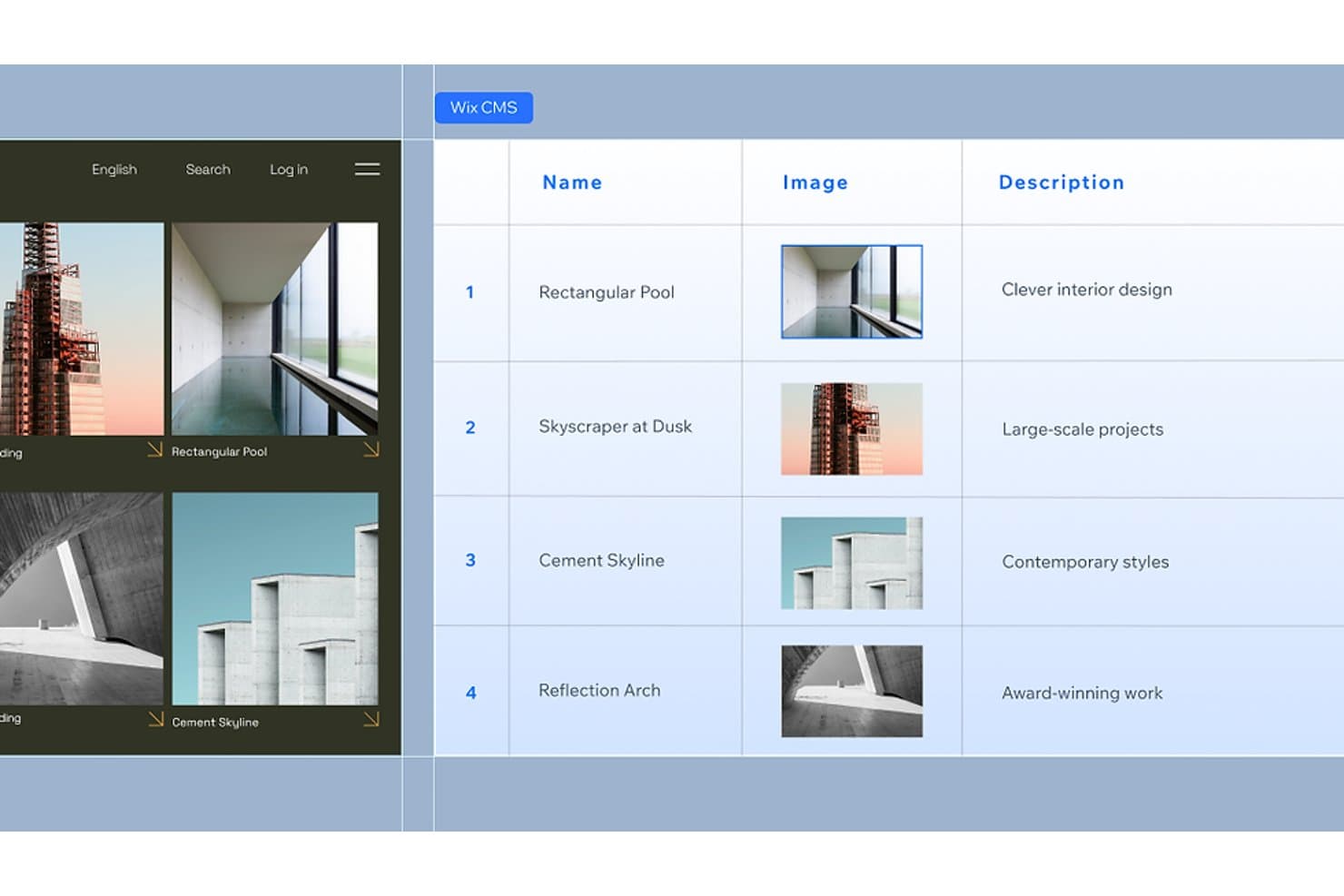Image resolution: width=1344 pixels, height=896 pixels.
Task: Select row number 2 in the table
Action: pos(470,427)
